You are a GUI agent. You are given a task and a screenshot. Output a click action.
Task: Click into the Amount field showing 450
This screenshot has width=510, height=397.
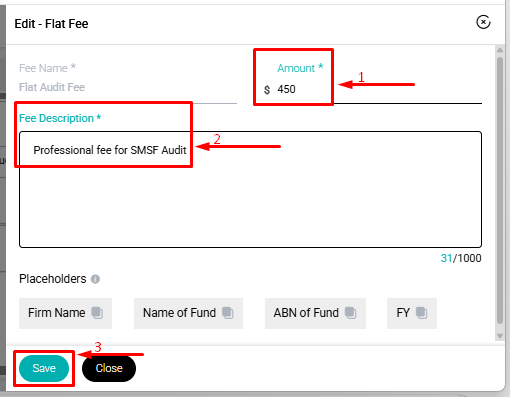tap(379, 89)
